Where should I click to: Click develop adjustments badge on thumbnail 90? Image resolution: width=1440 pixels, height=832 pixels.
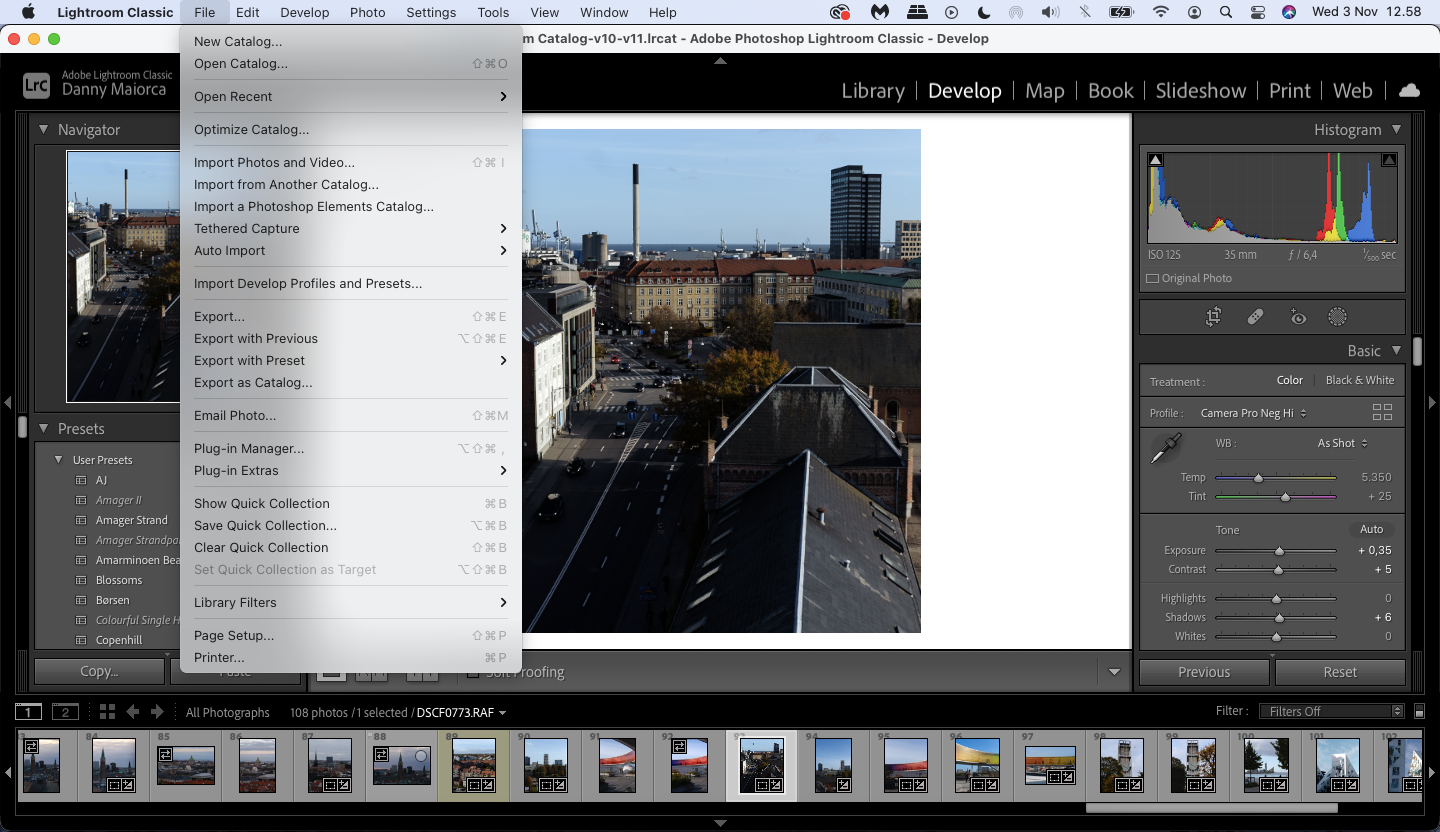[560, 785]
